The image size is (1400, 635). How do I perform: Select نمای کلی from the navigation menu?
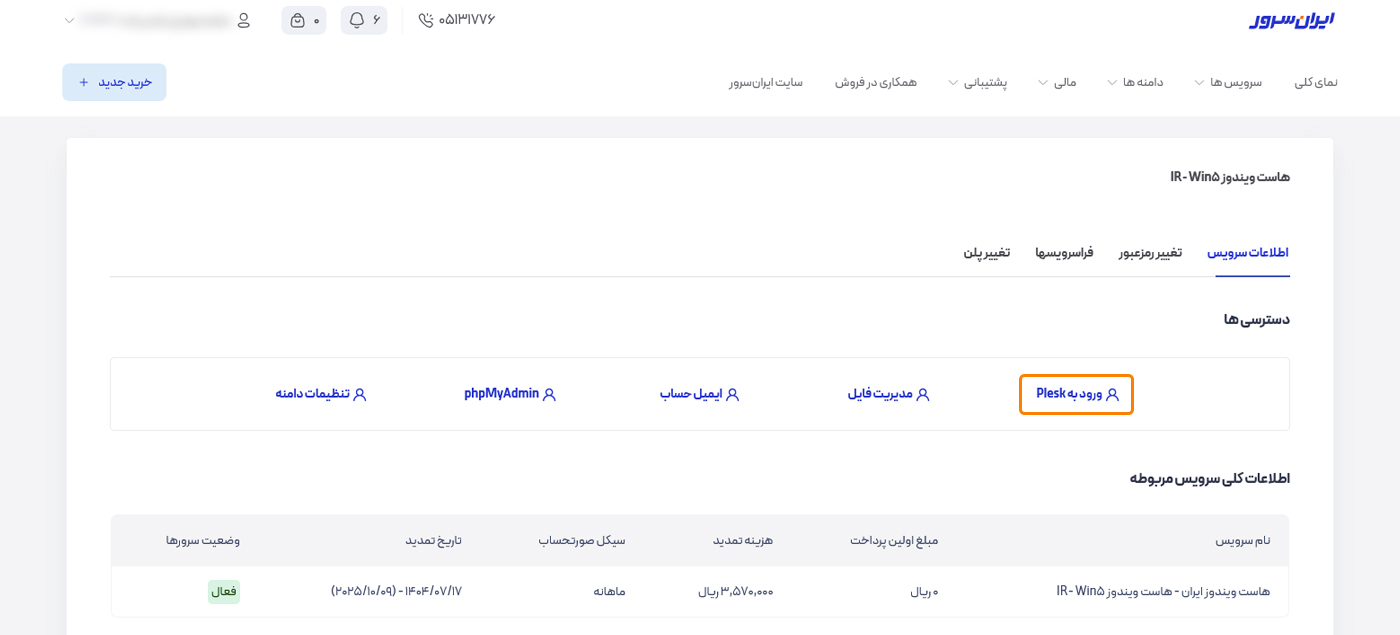tap(1317, 82)
